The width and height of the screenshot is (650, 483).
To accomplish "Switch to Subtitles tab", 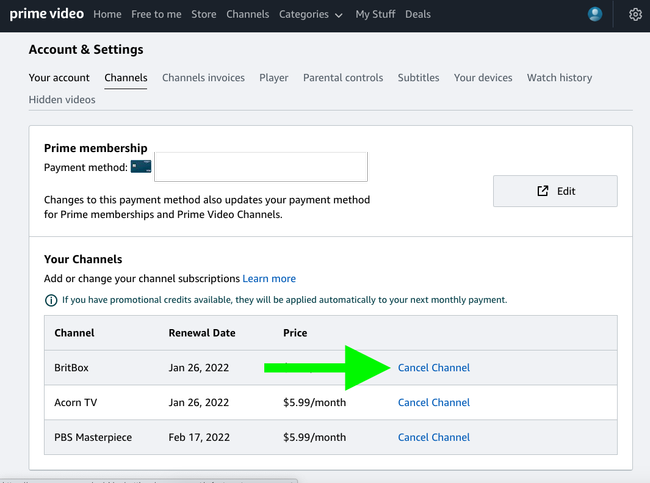I will tap(418, 78).
